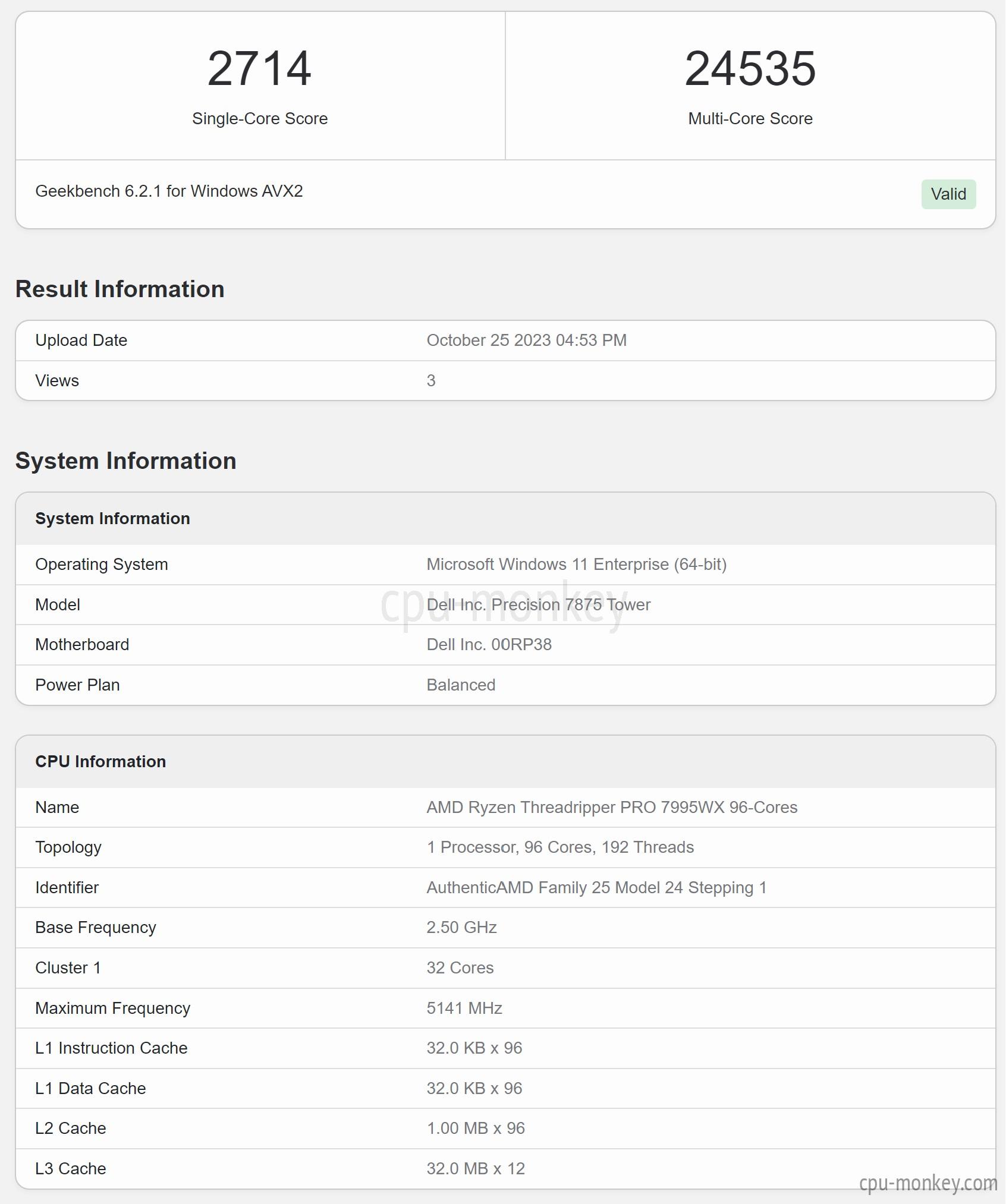
Task: Select 1 Processor, 96 Cores, 192 Threads
Action: pos(560,847)
